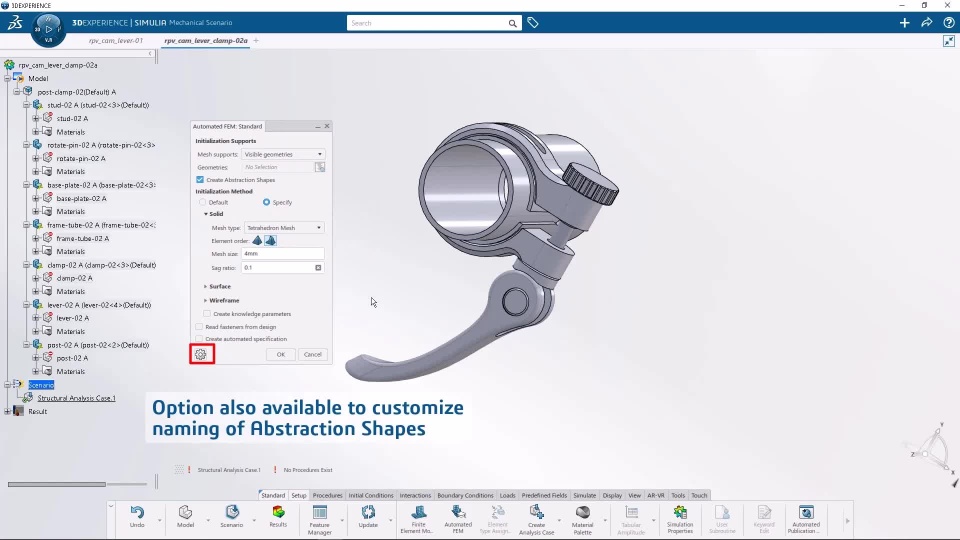Switch to the Interactions tab
The width and height of the screenshot is (960, 540).
tap(415, 495)
